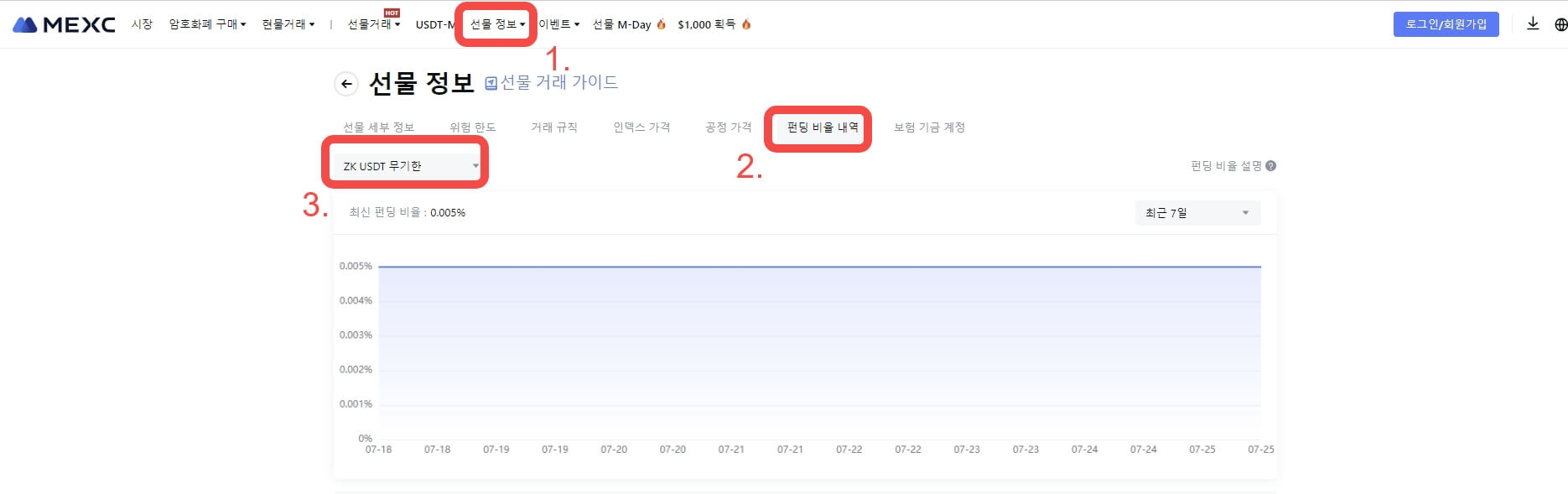
Task: Go to the 보험 기금 계정 tab
Action: pyautogui.click(x=929, y=127)
